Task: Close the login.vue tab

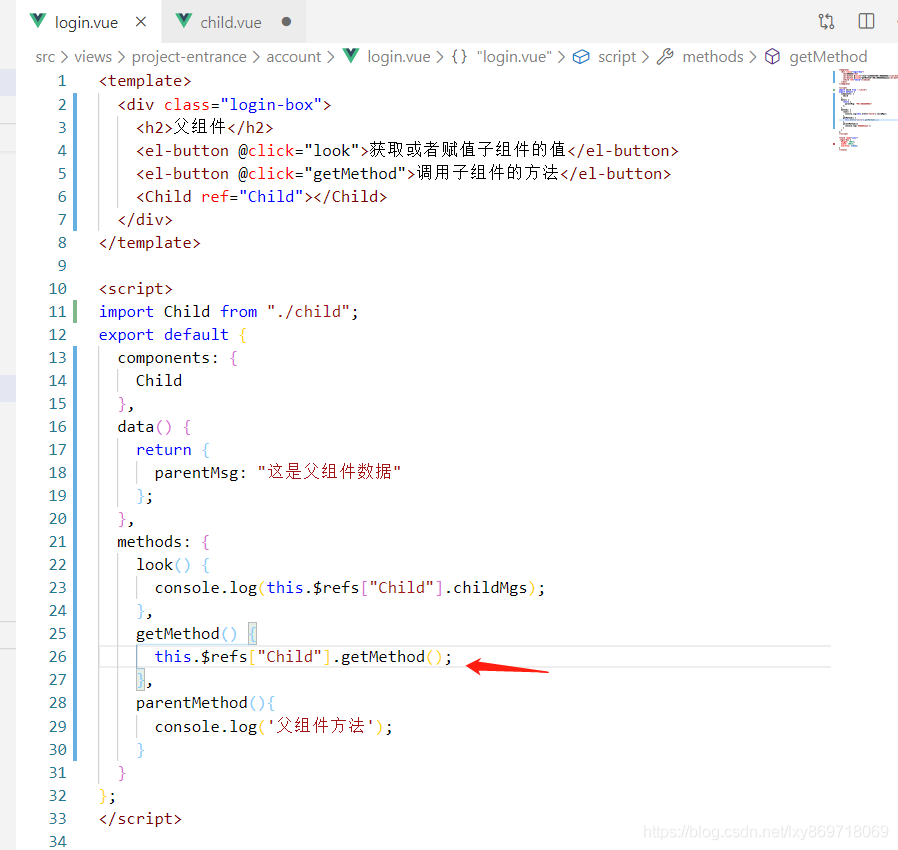Action: pyautogui.click(x=141, y=22)
